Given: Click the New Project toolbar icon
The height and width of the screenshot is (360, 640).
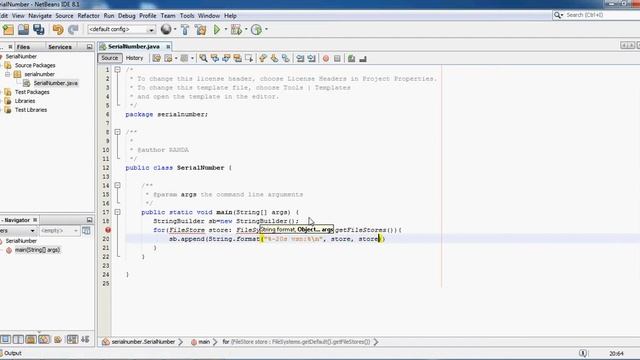Looking at the screenshot, I should pos(8,29).
